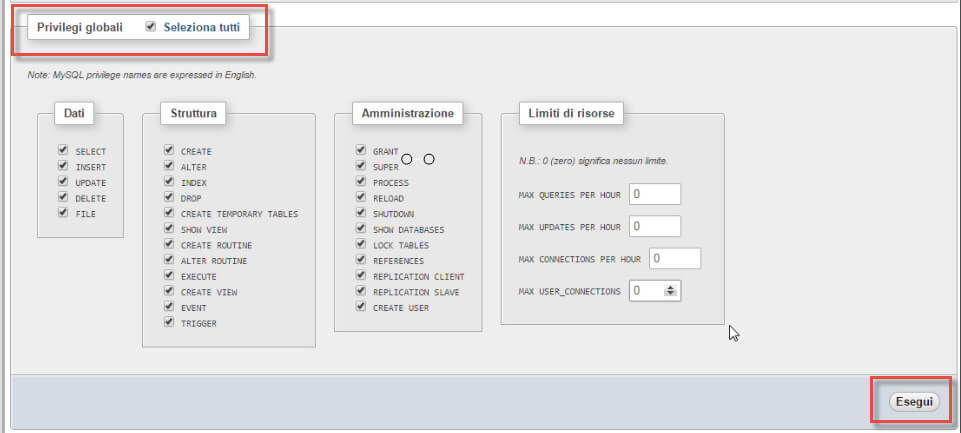This screenshot has height=433, width=961.
Task: Uncheck the ALTER ROUTINE privilege
Action: pyautogui.click(x=169, y=260)
